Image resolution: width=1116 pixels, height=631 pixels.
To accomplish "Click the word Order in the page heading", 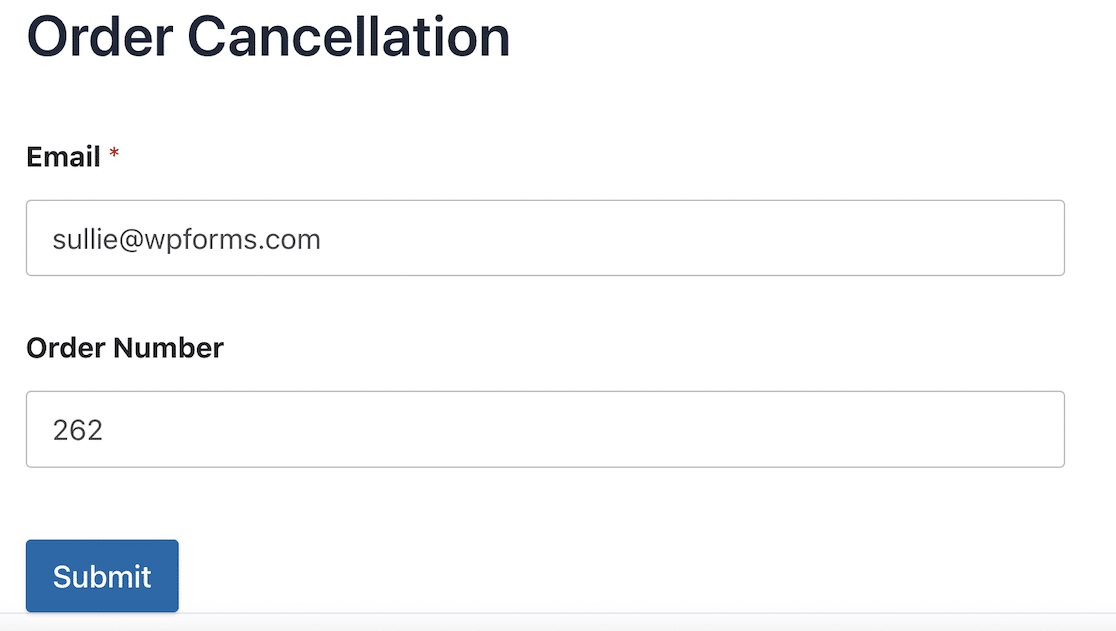I will pyautogui.click(x=98, y=37).
